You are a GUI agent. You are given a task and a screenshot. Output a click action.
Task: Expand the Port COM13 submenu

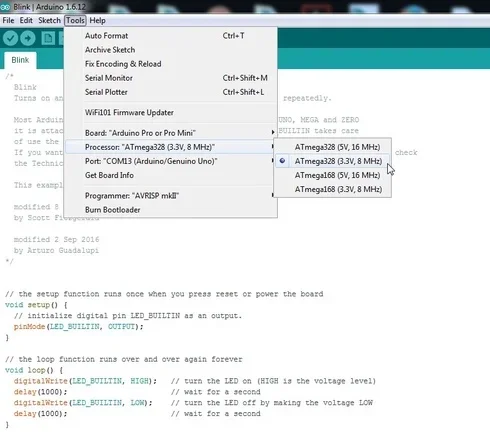(x=170, y=161)
